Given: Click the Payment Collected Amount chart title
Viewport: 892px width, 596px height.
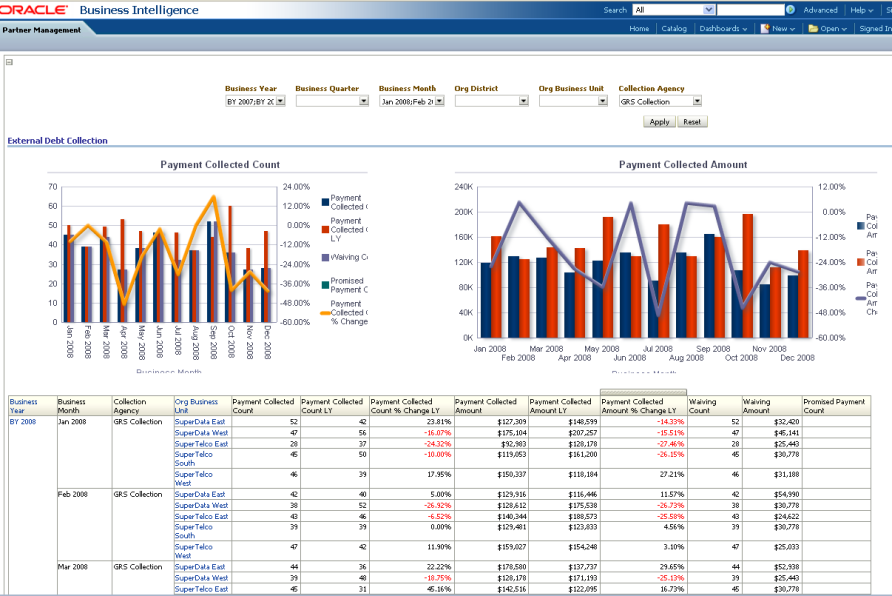Looking at the screenshot, I should (683, 164).
